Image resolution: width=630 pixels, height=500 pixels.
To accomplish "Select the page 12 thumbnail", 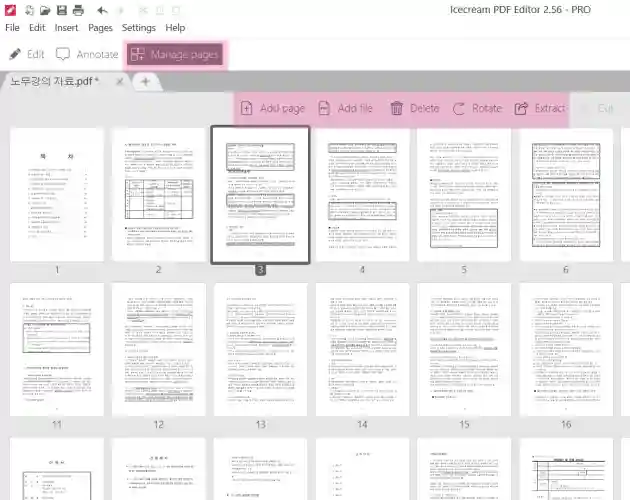I will (x=159, y=350).
